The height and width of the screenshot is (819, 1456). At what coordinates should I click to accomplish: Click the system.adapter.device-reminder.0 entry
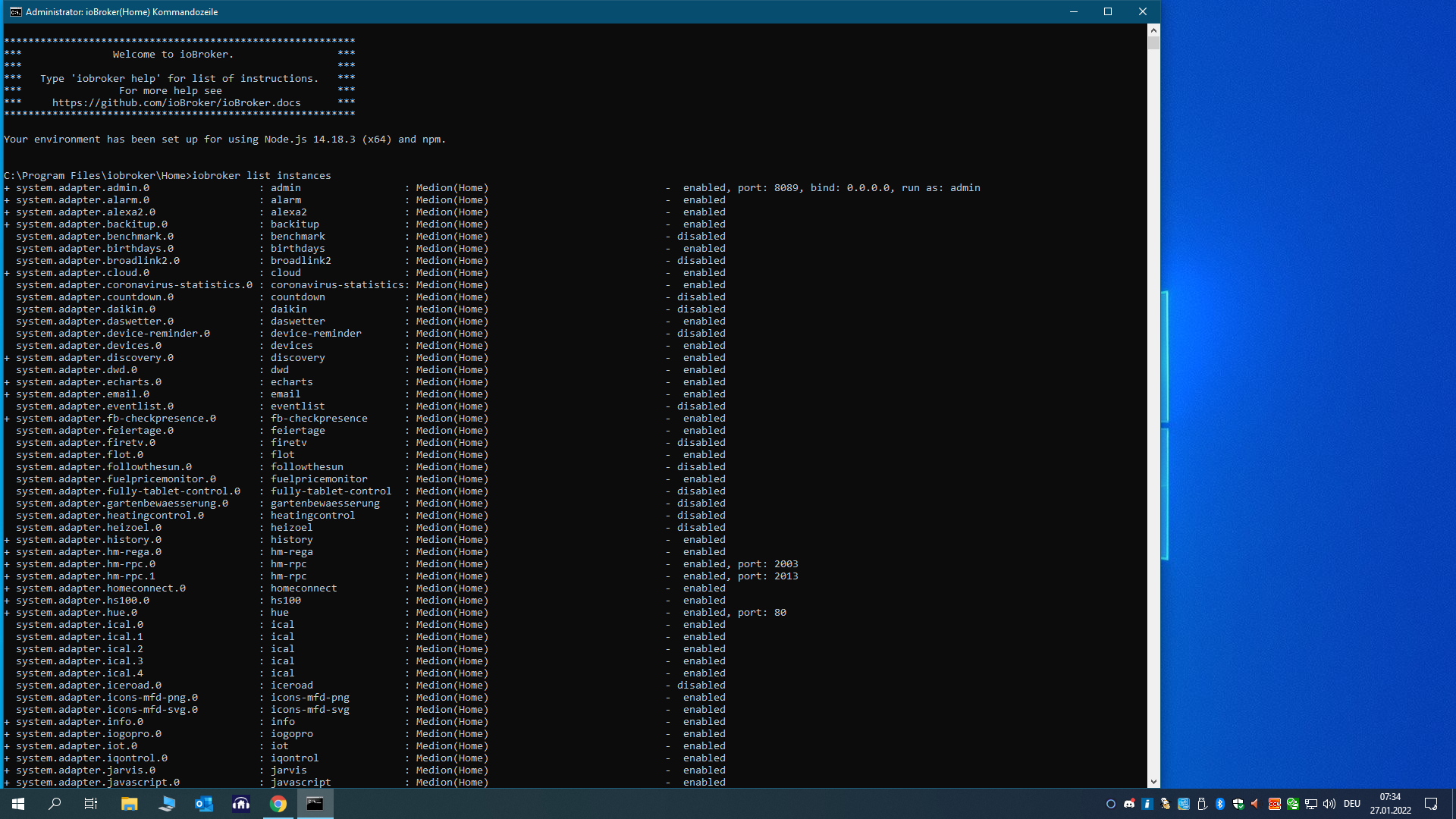(x=113, y=334)
